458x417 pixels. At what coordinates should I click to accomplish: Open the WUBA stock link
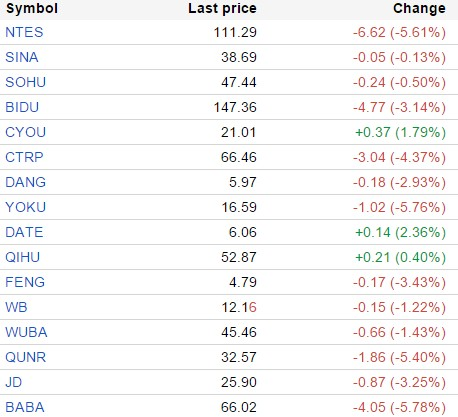(26, 332)
